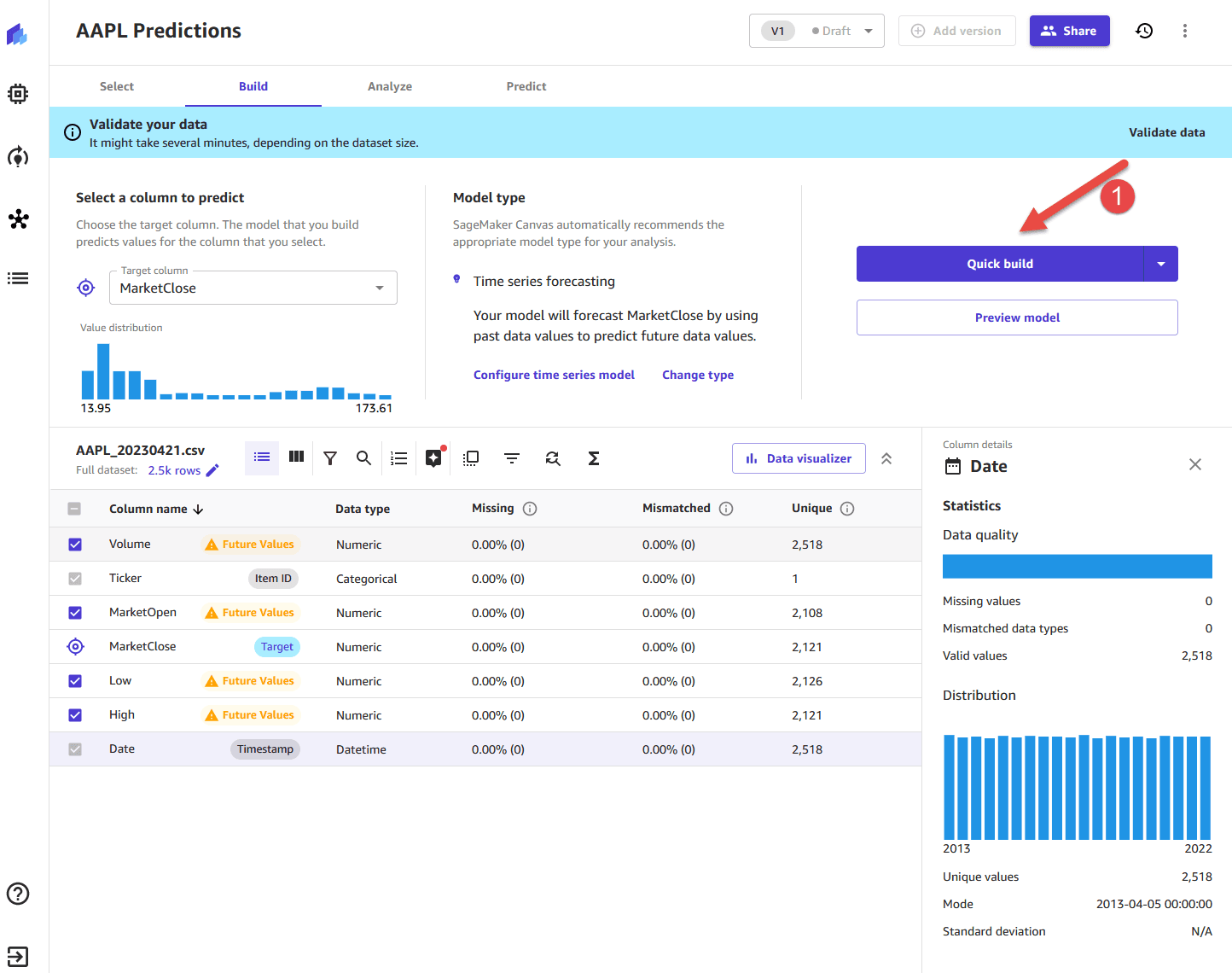This screenshot has width=1232, height=973.
Task: Open the chat icon with red dot
Action: (x=434, y=457)
